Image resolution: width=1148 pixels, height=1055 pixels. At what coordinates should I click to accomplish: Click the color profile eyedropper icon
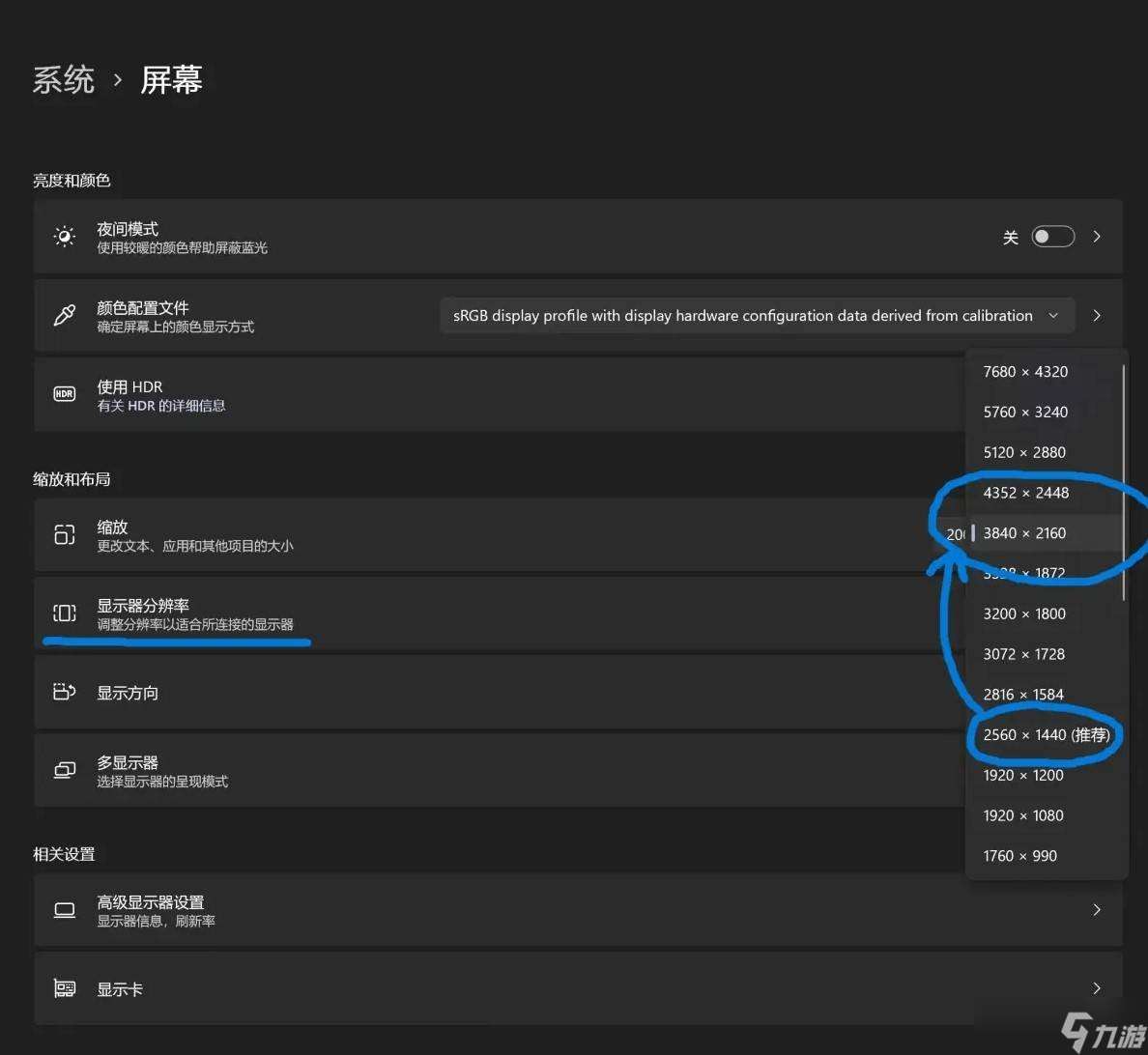[x=65, y=316]
